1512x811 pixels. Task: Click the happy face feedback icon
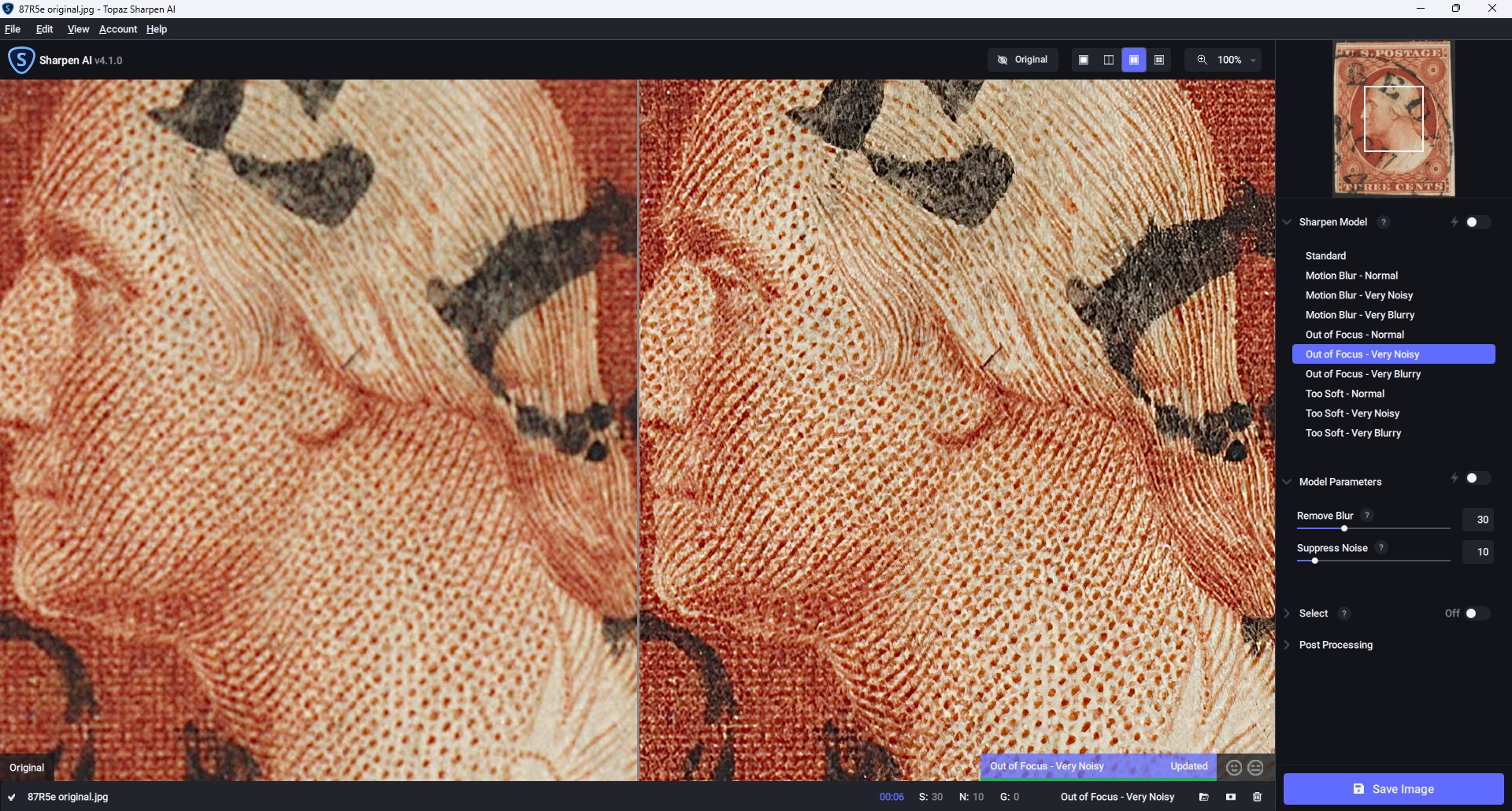1234,767
